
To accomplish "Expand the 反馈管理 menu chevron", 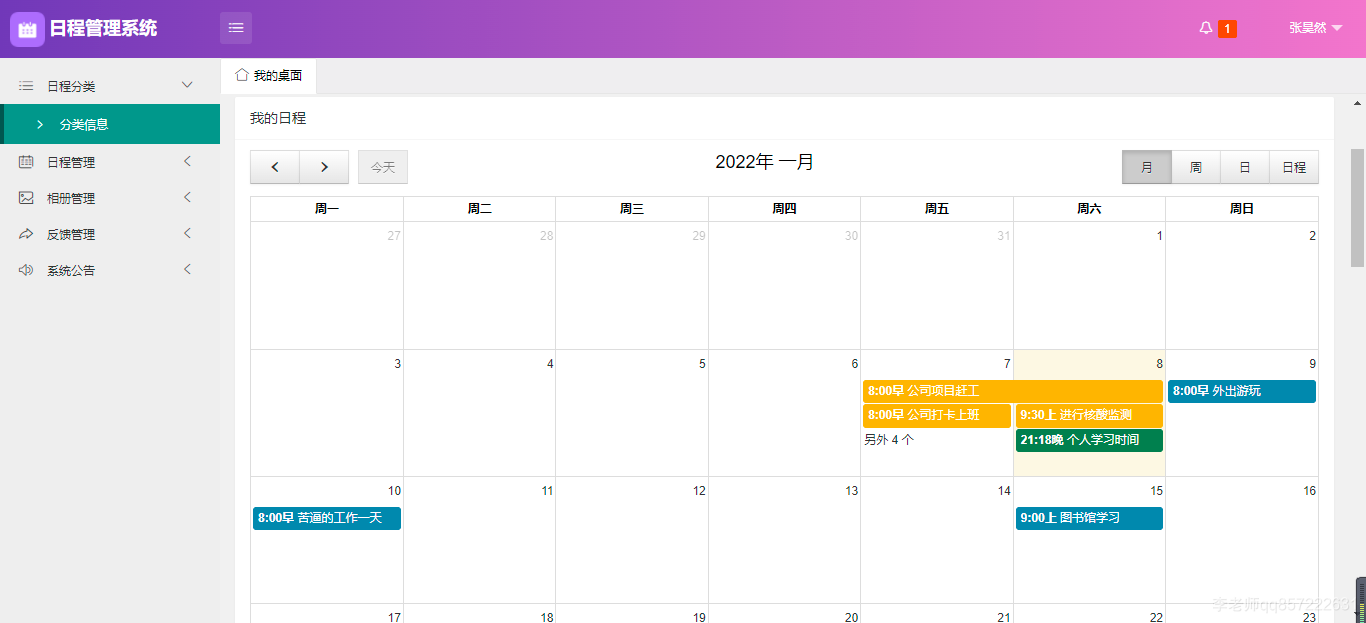I will coord(187,233).
